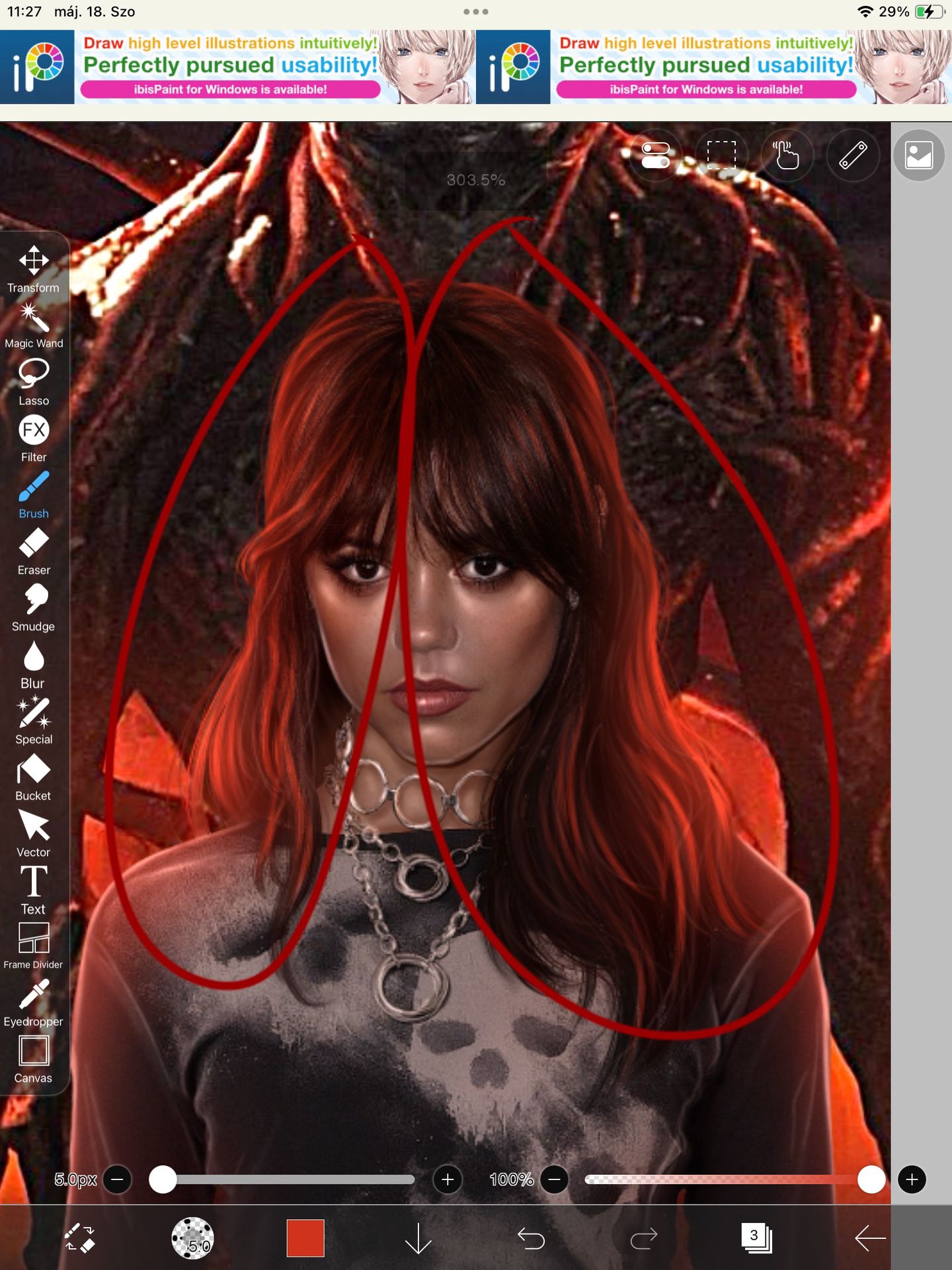Tap the back arrow to exit canvas

869,1238
